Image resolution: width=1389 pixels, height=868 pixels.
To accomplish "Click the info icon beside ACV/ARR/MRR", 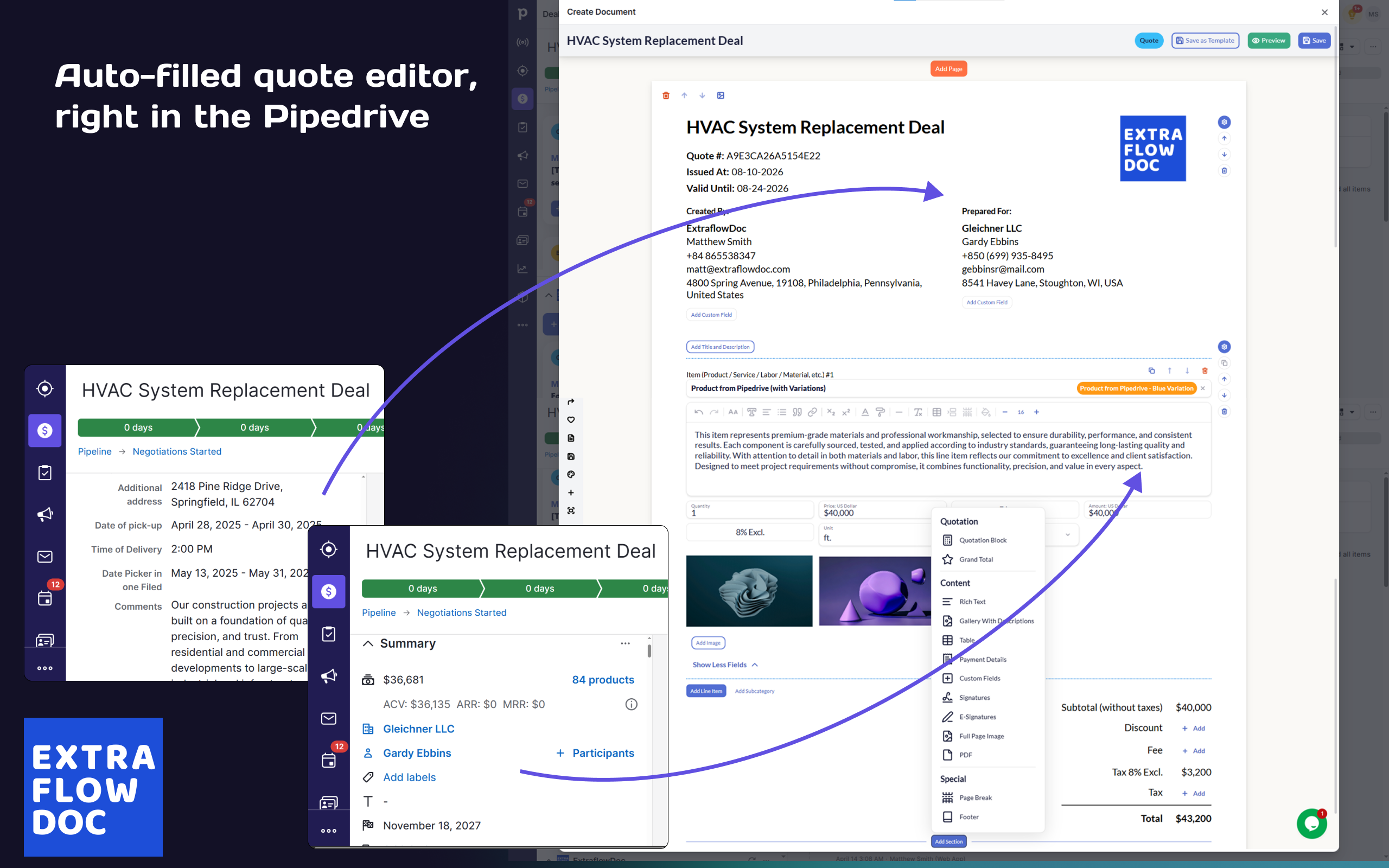I will (632, 704).
